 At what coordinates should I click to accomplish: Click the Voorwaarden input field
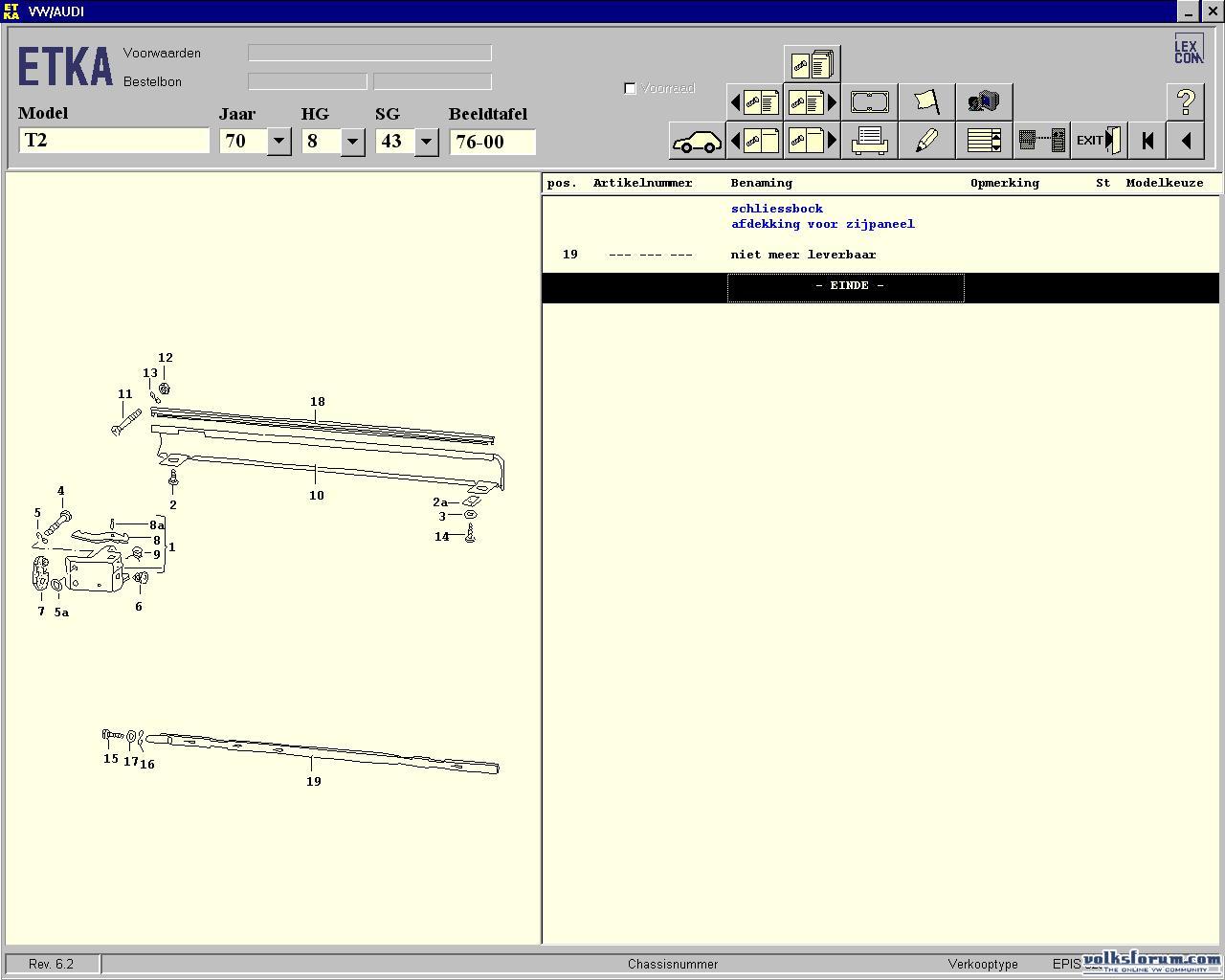point(369,53)
